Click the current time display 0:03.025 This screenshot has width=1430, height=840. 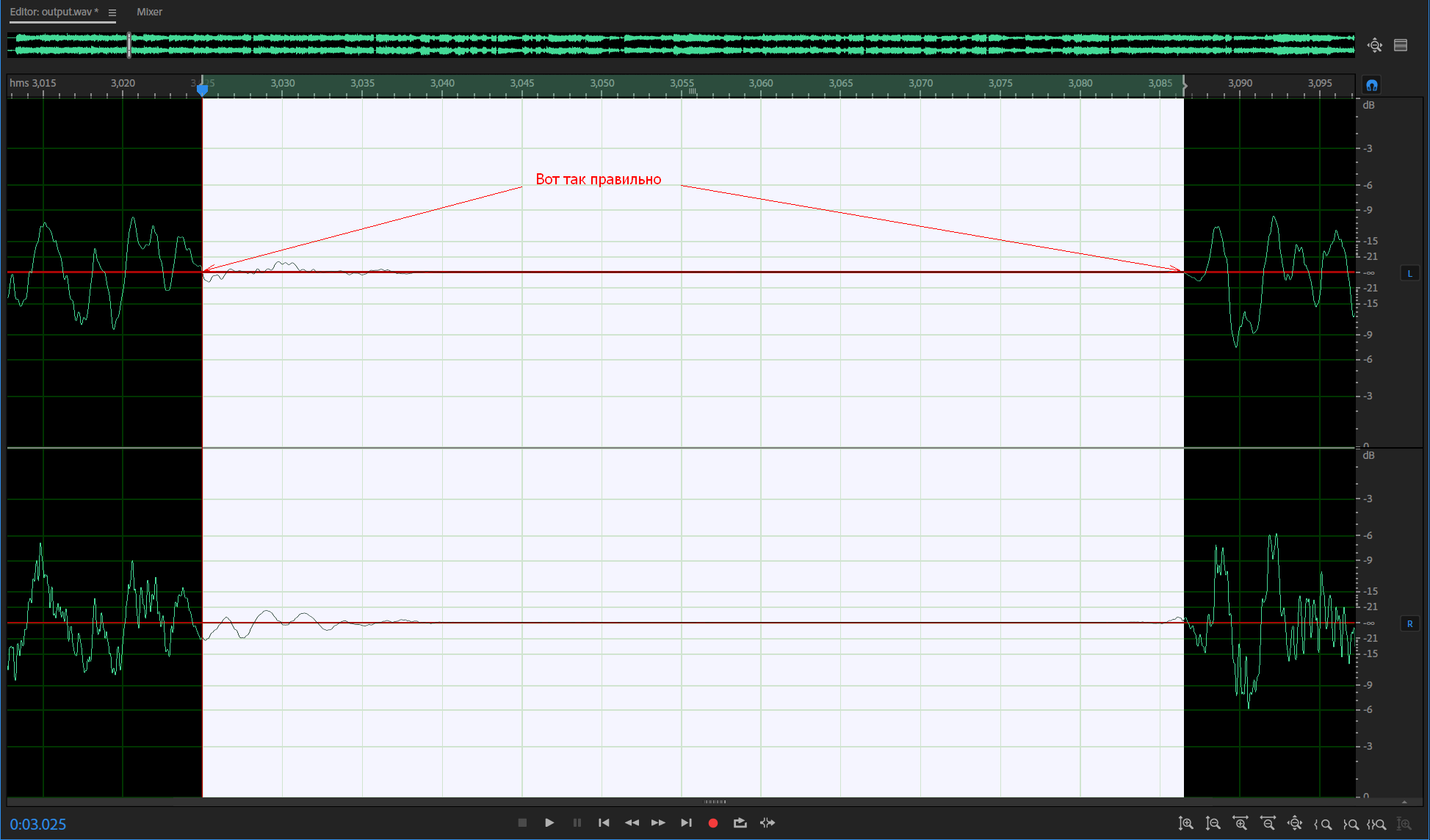(x=38, y=825)
